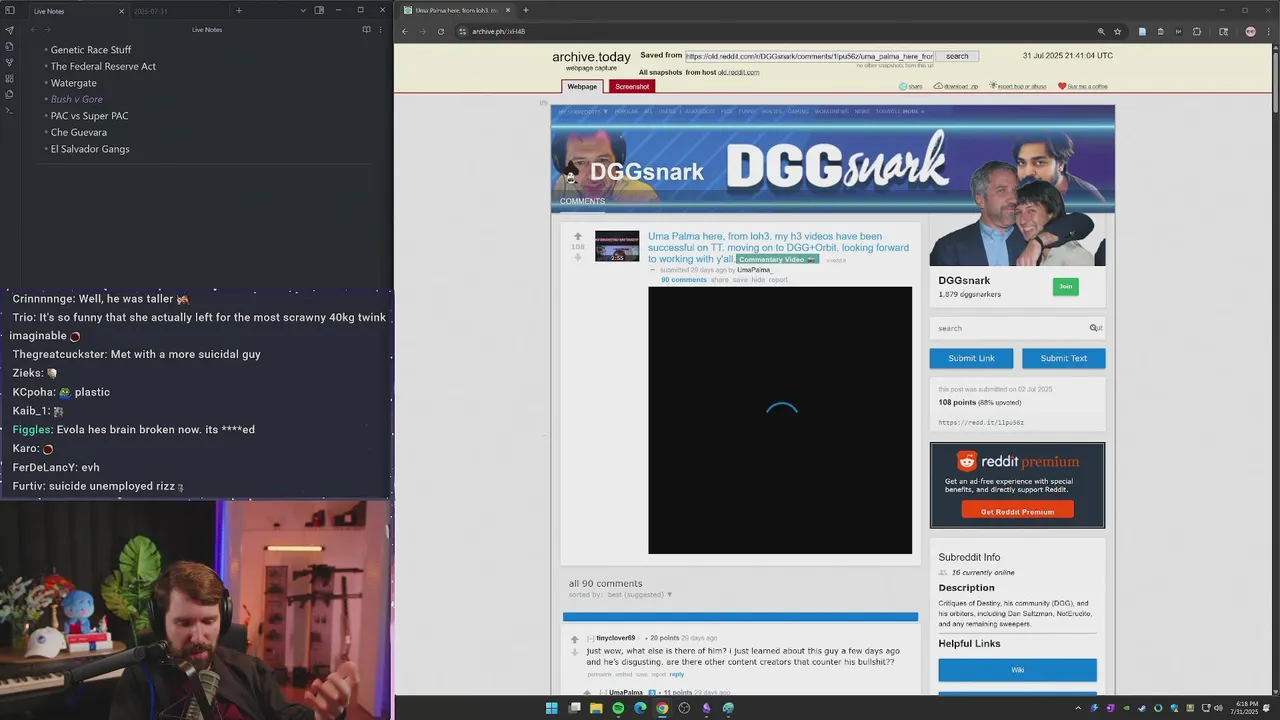The width and height of the screenshot is (1280, 720).
Task: Collapse tinyclover69's comment thread
Action: coord(590,638)
